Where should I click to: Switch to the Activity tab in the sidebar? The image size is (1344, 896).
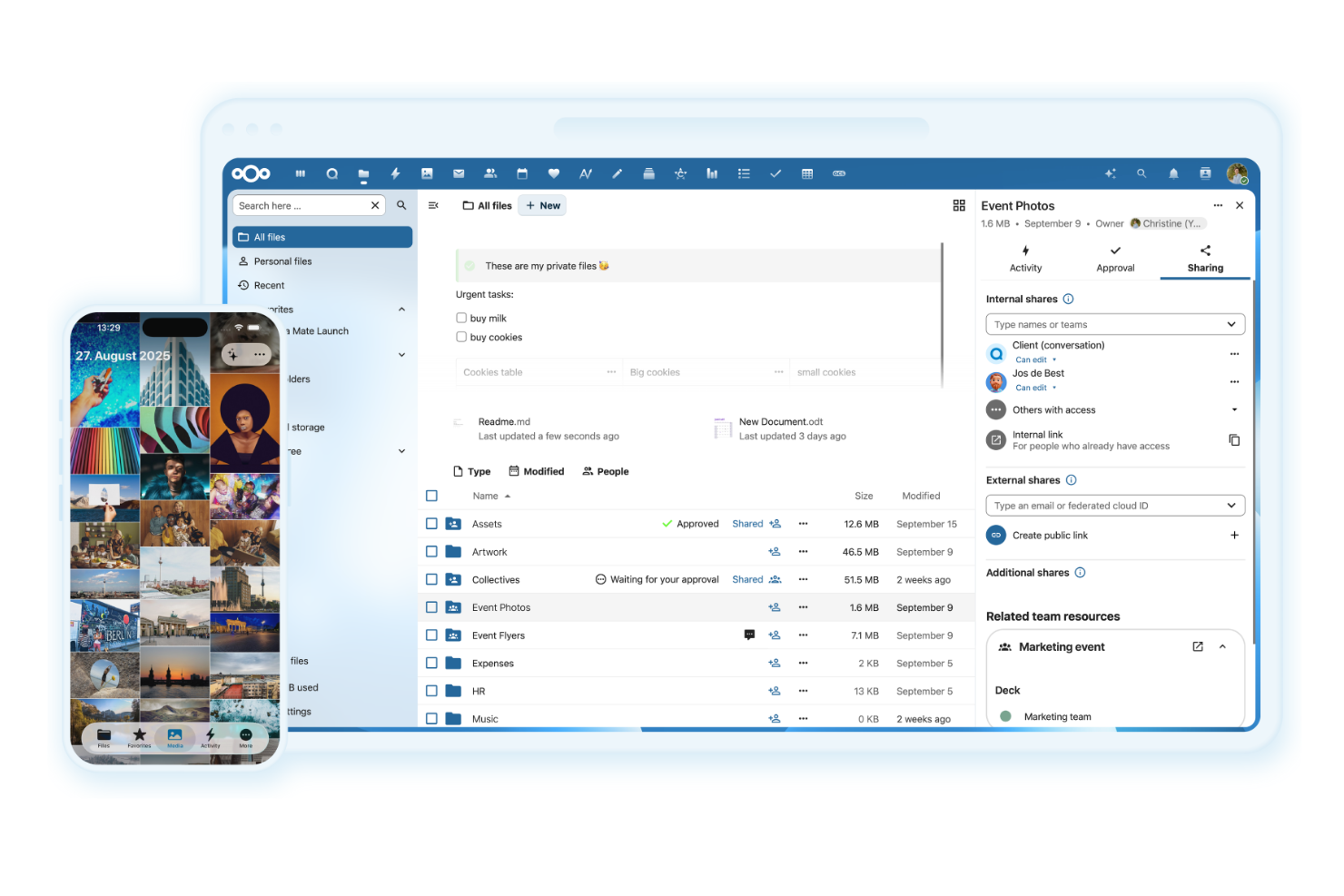pos(1025,258)
